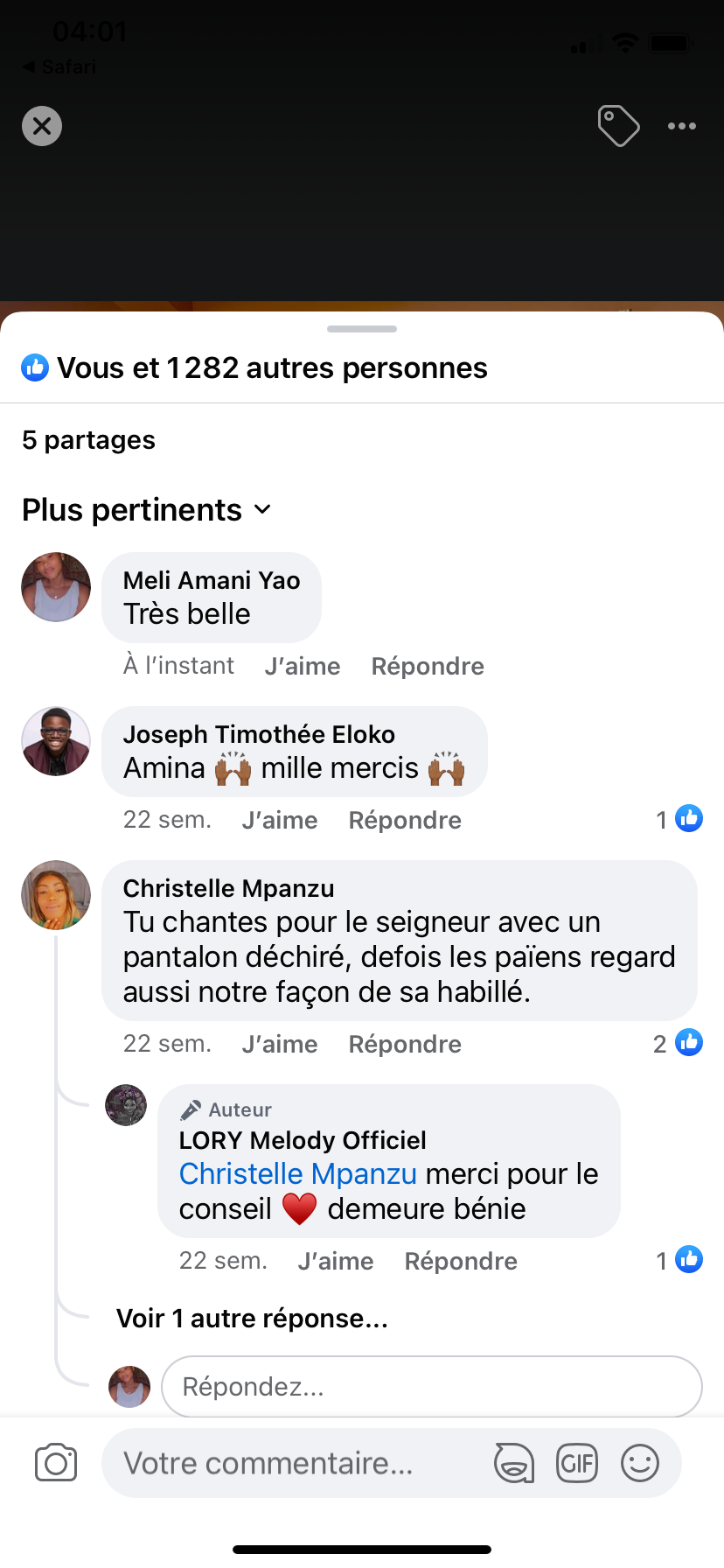Open the Plus pertinents sort dropdown
724x1568 pixels.
(x=147, y=510)
